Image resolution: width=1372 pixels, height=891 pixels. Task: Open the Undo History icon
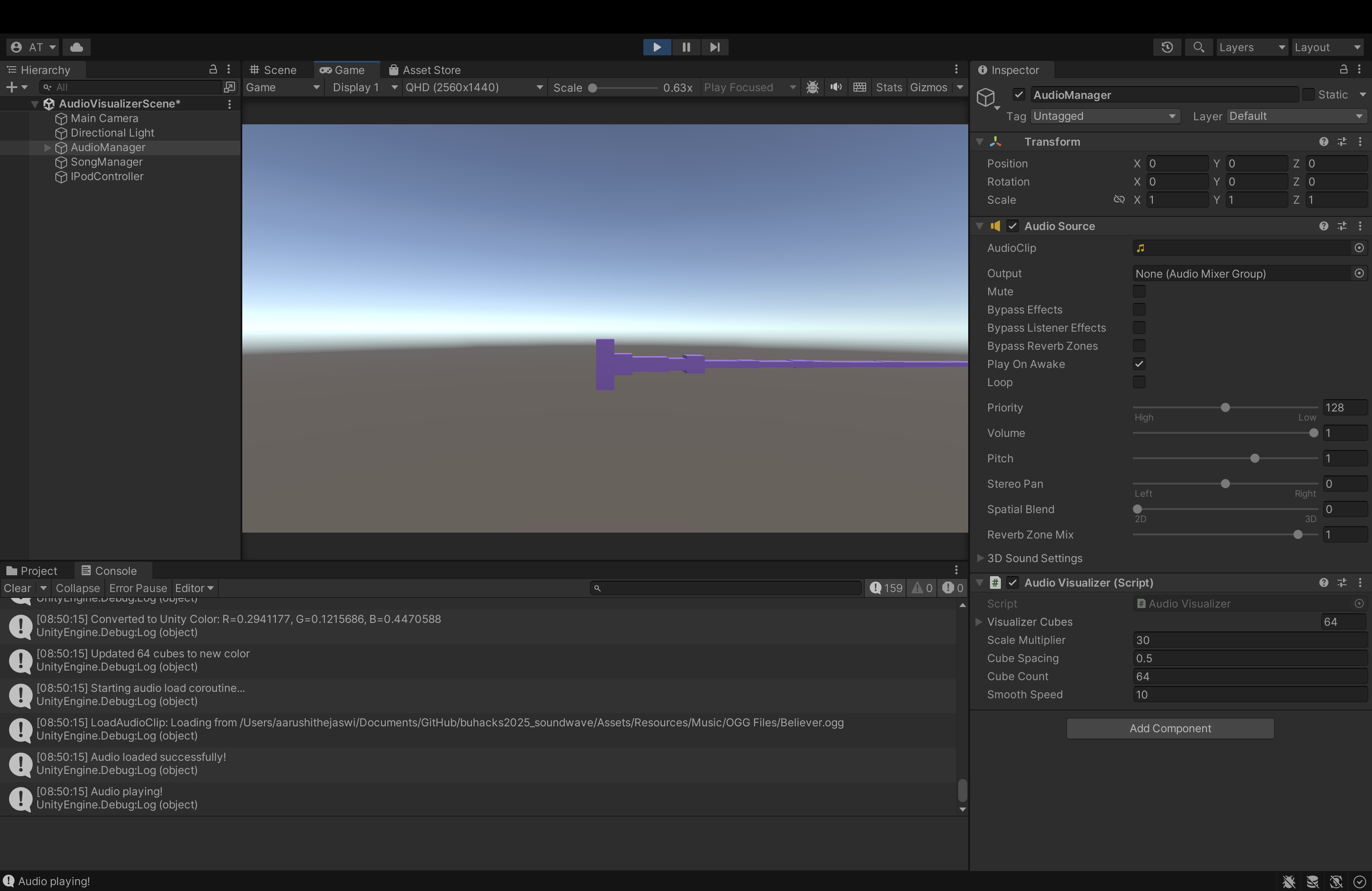(x=1167, y=47)
